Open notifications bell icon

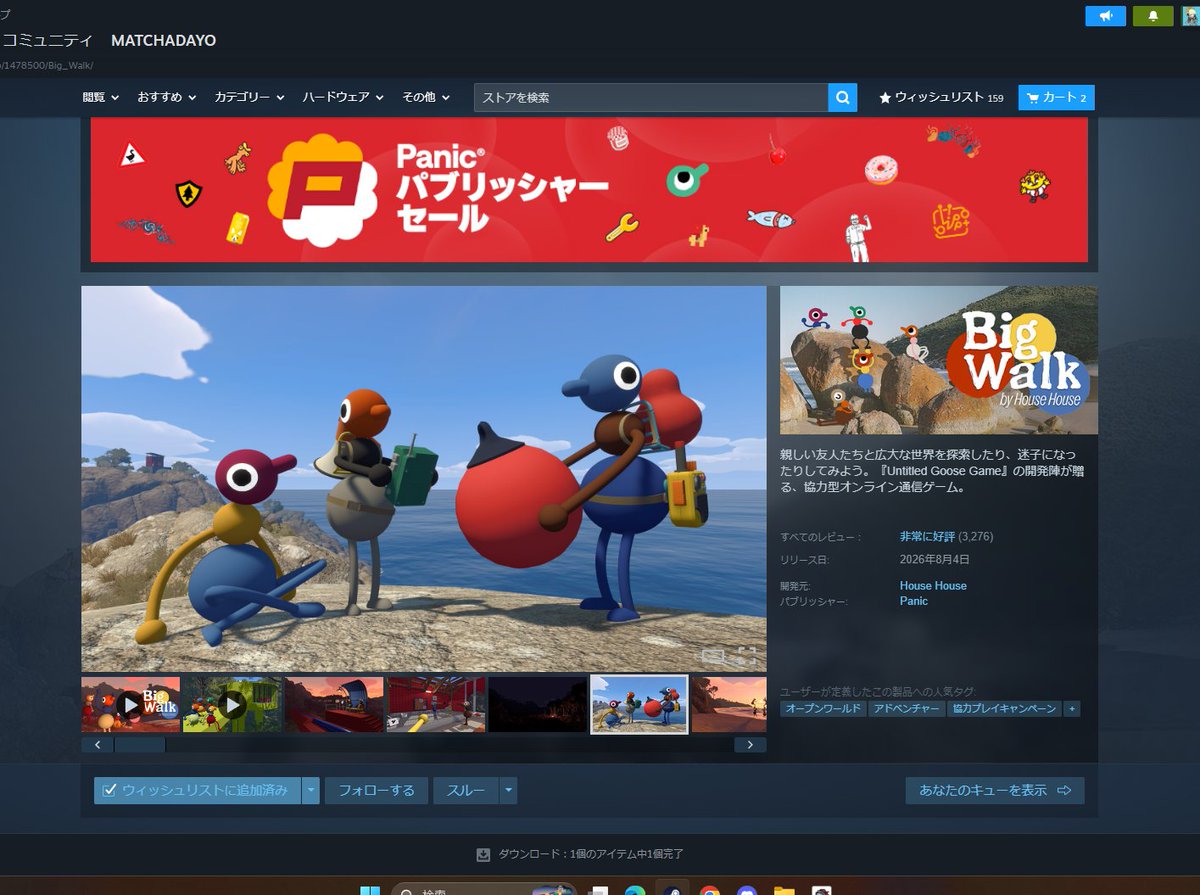[1153, 16]
